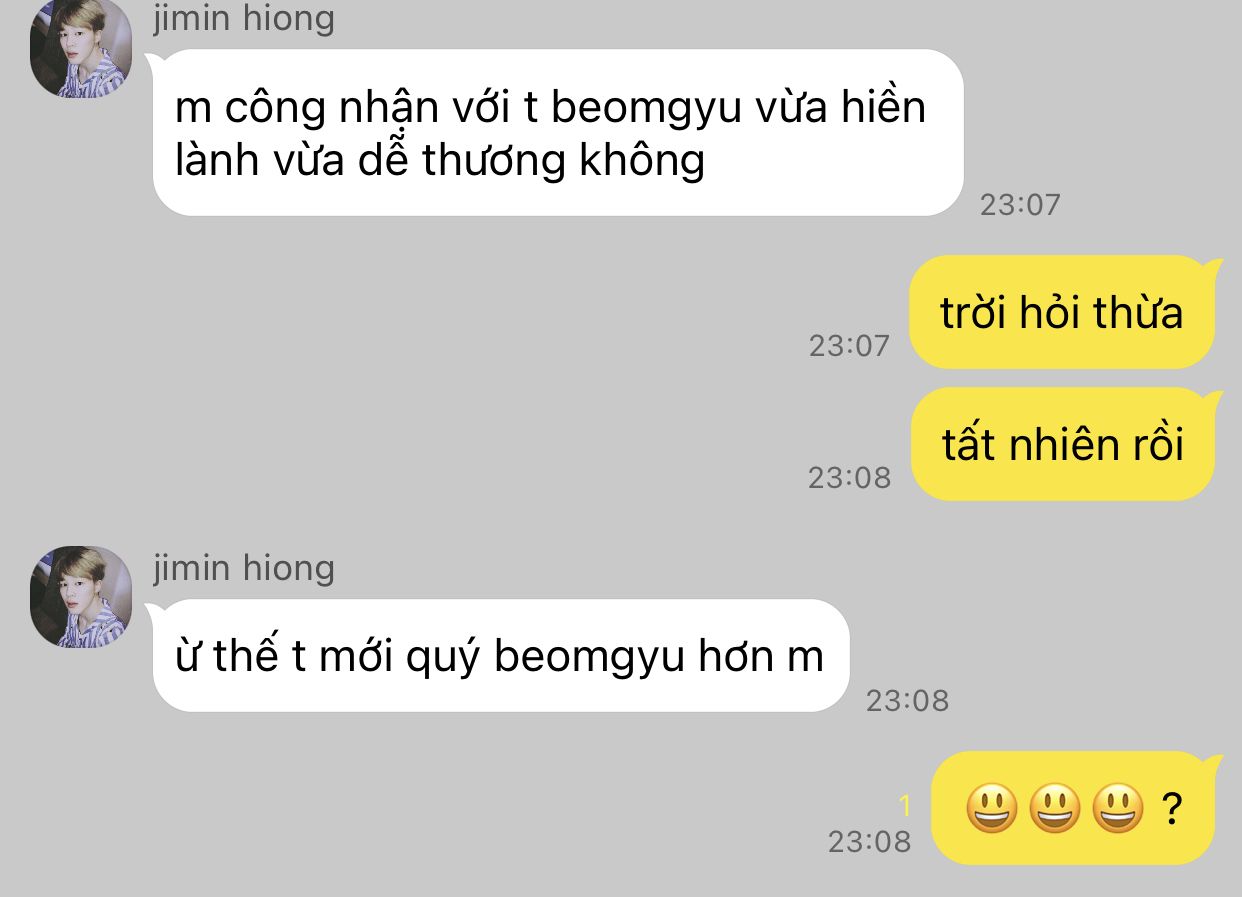Viewport: 1242px width, 897px height.
Task: Click the question mark after the emojis
Action: [x=1172, y=808]
